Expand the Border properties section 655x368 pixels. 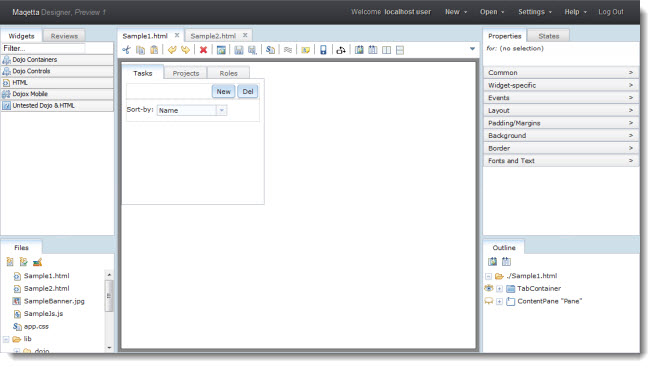click(561, 148)
